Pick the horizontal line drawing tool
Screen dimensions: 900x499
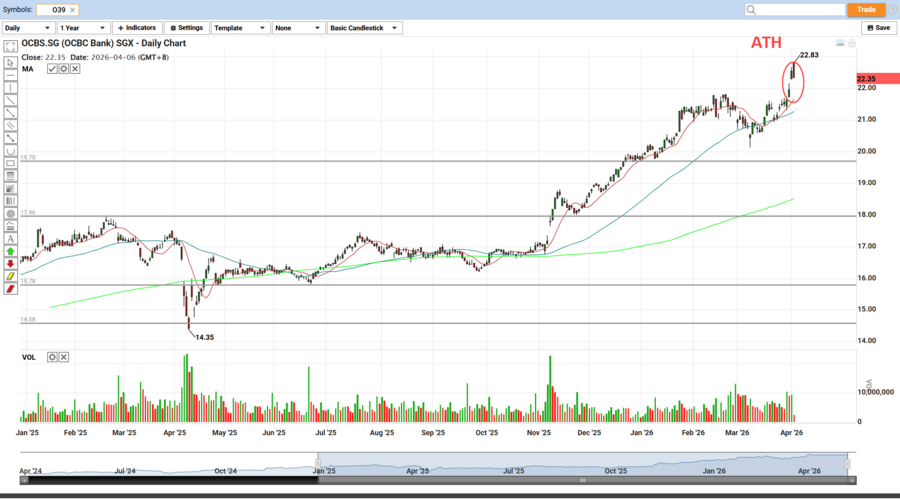click(10, 75)
